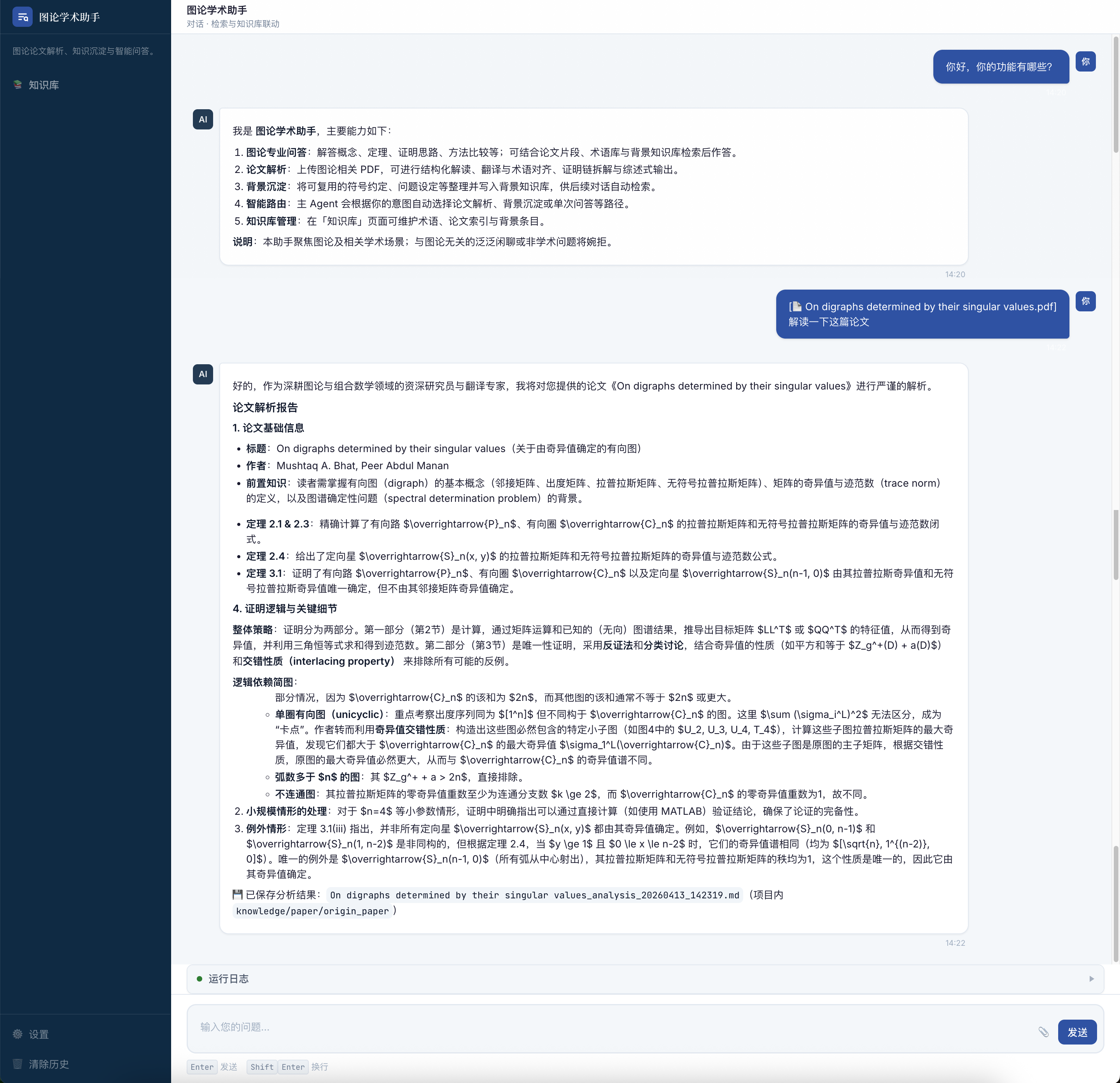Open 设置 settings from sidebar
This screenshot has height=1083, width=1120.
[38, 1034]
